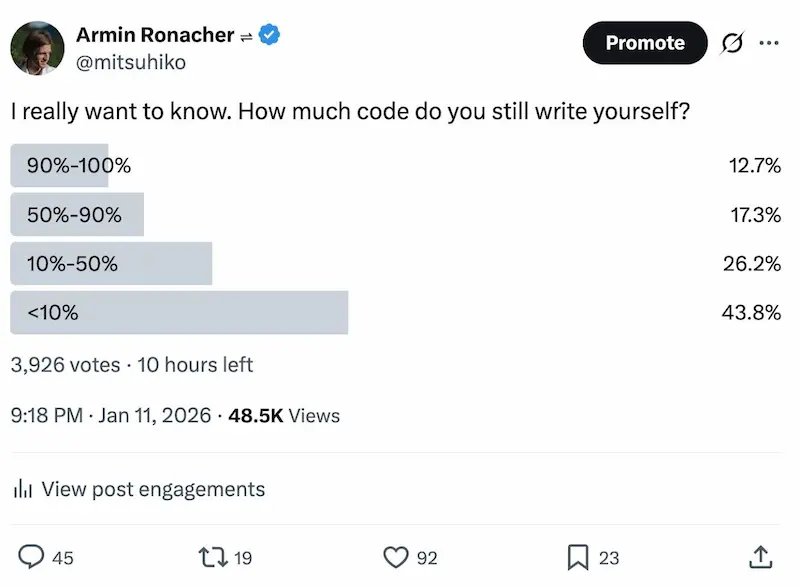Click the Grok slashed circle icon
The image size is (800, 586).
click(732, 43)
